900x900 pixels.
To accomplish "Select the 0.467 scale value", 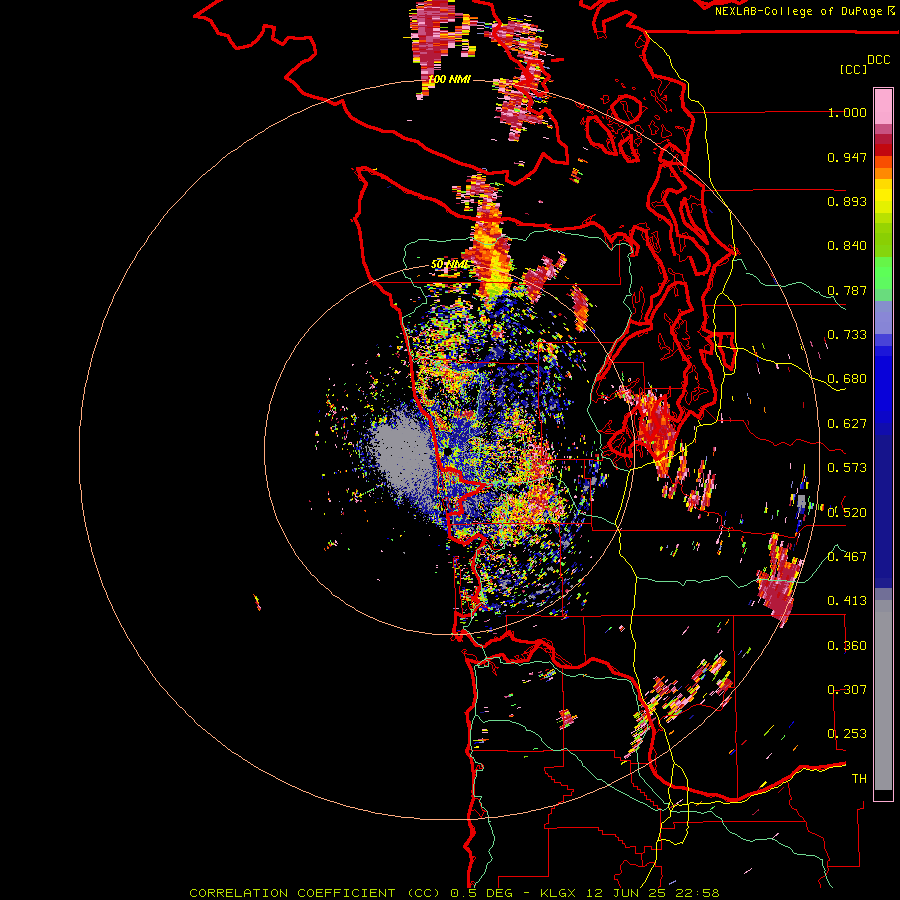I will click(847, 556).
